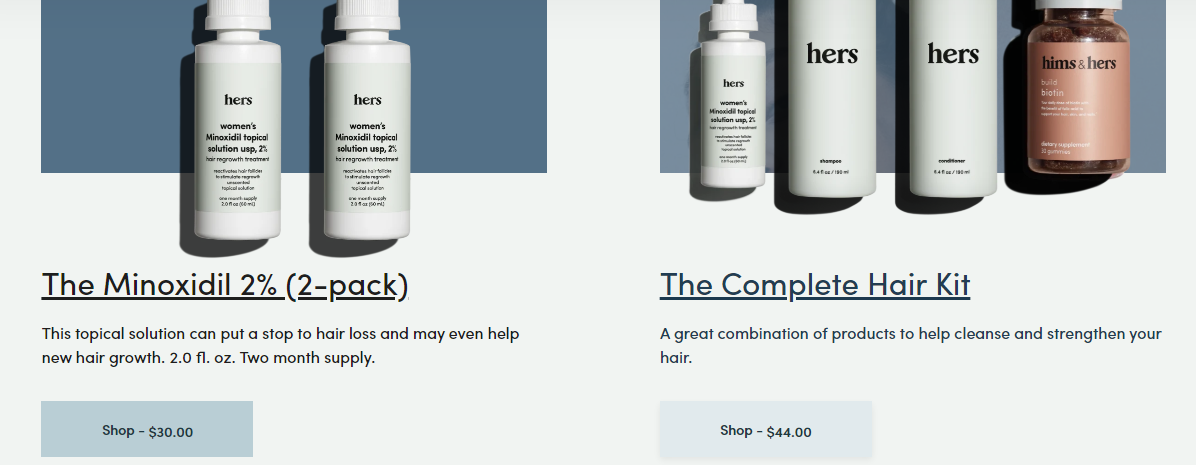Image resolution: width=1196 pixels, height=465 pixels.
Task: Click the large hers logo on the conditioner bottle
Action: [953, 54]
